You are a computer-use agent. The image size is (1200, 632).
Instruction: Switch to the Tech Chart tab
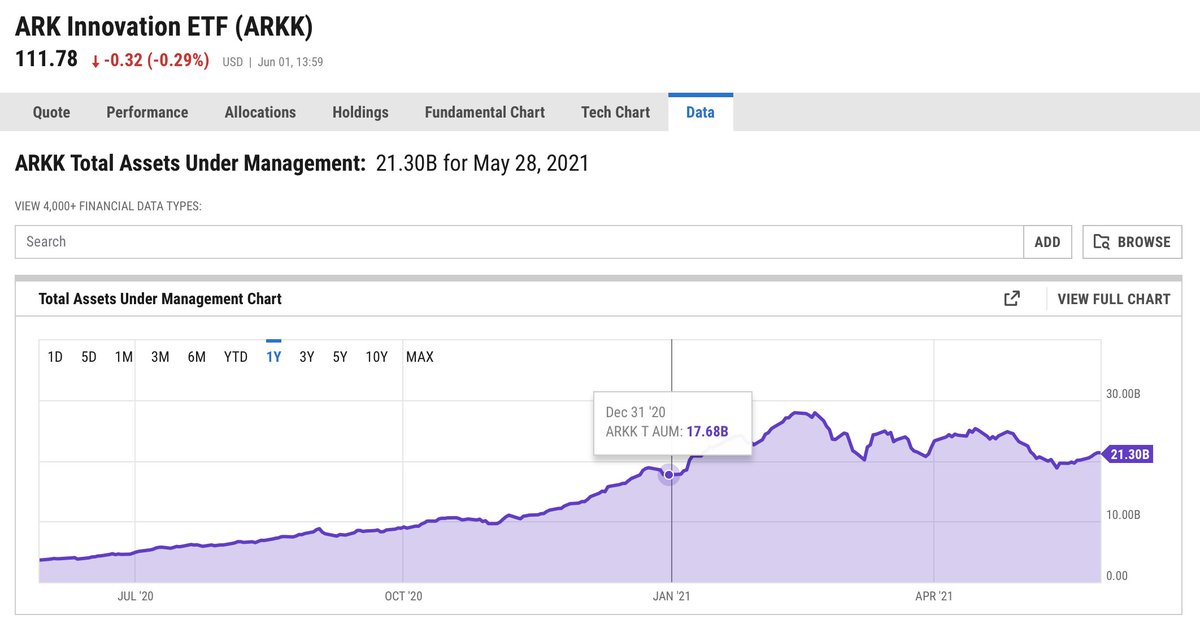[x=615, y=112]
